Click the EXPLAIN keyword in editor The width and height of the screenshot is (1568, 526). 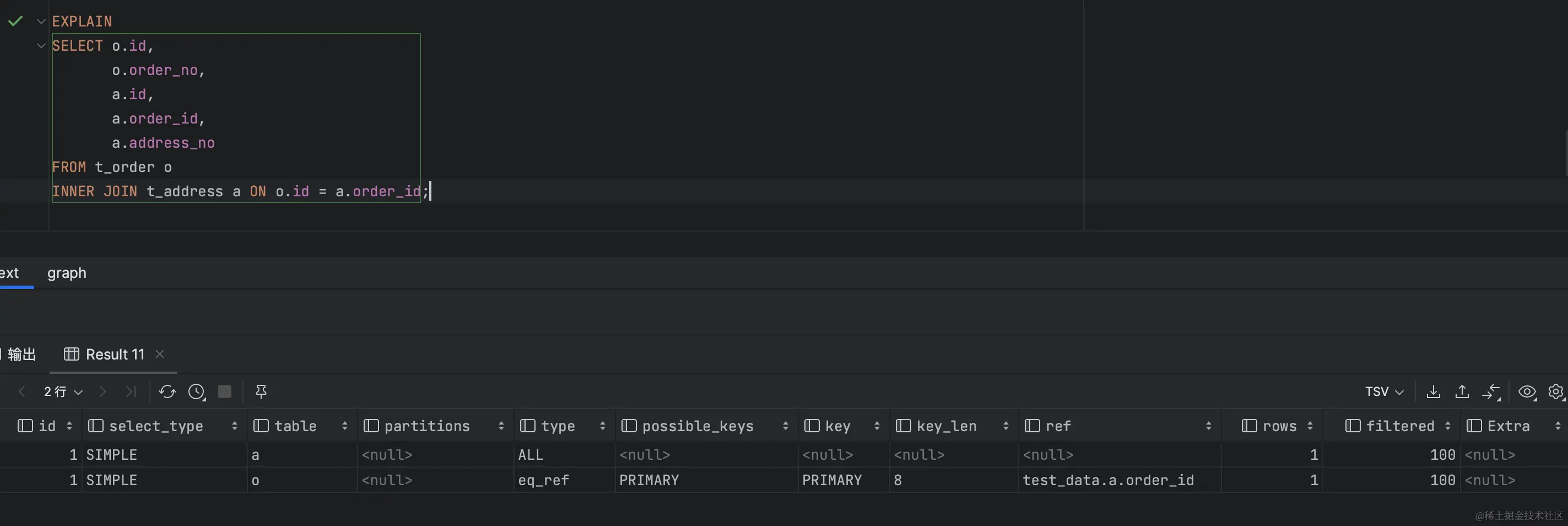pyautogui.click(x=82, y=22)
